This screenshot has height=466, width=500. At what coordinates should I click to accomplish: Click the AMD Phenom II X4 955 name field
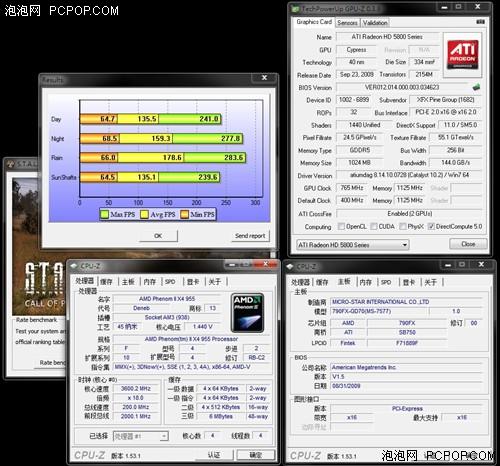(167, 299)
